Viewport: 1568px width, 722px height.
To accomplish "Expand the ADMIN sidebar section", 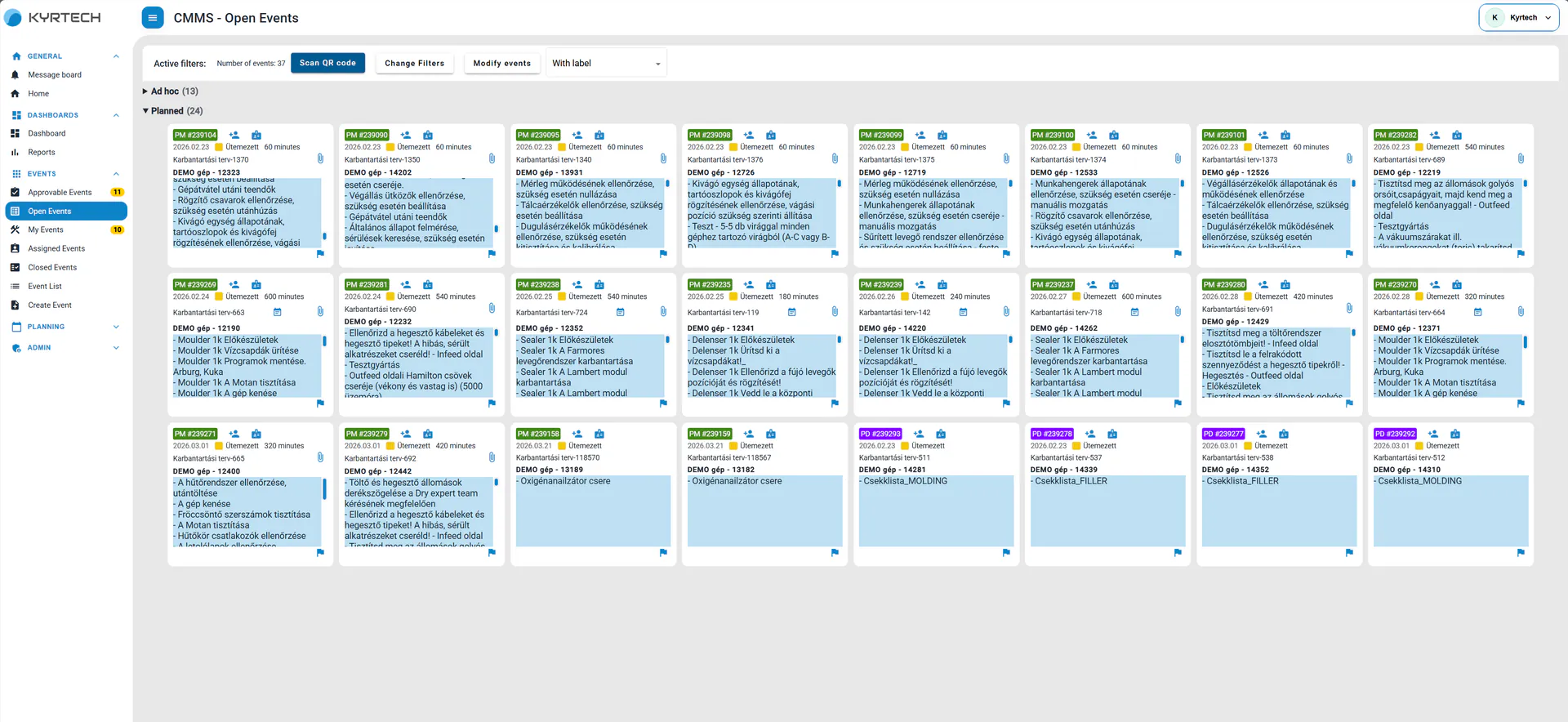I will point(116,348).
